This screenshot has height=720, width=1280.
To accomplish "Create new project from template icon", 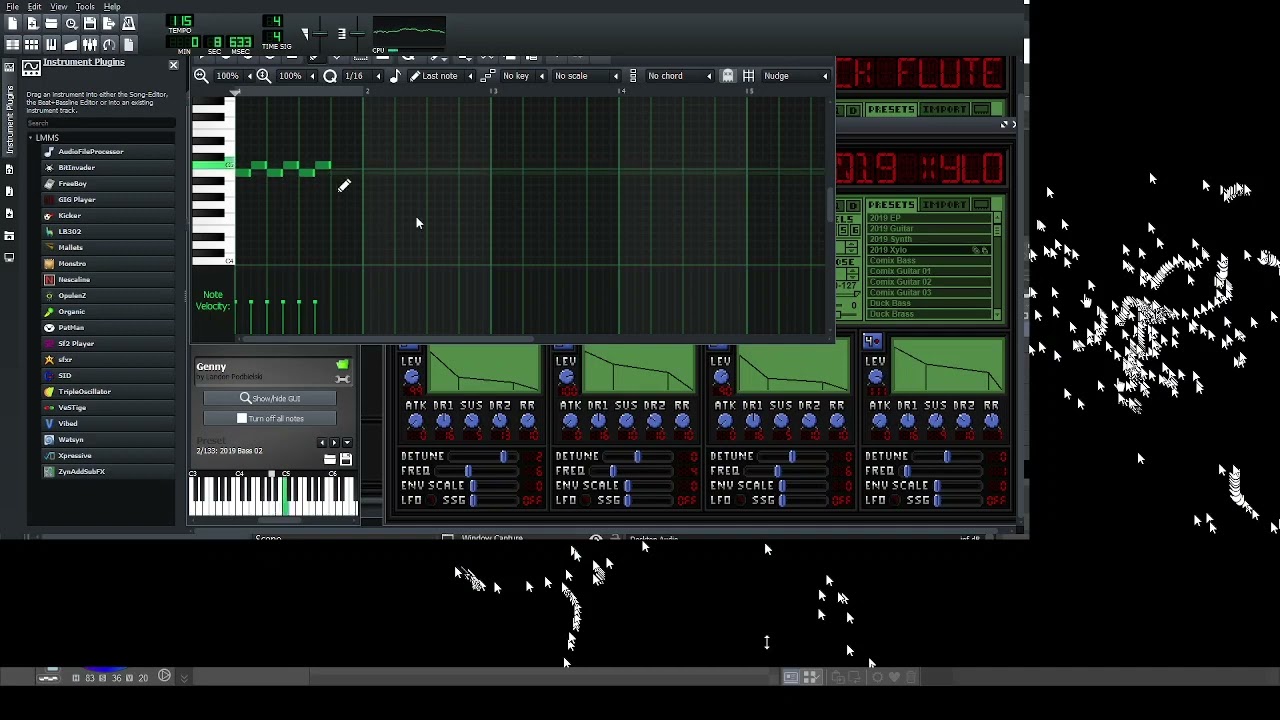I will click(x=32, y=23).
